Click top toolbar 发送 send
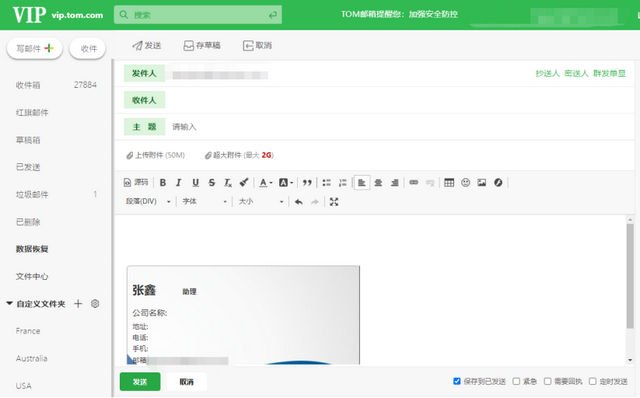 [x=147, y=45]
